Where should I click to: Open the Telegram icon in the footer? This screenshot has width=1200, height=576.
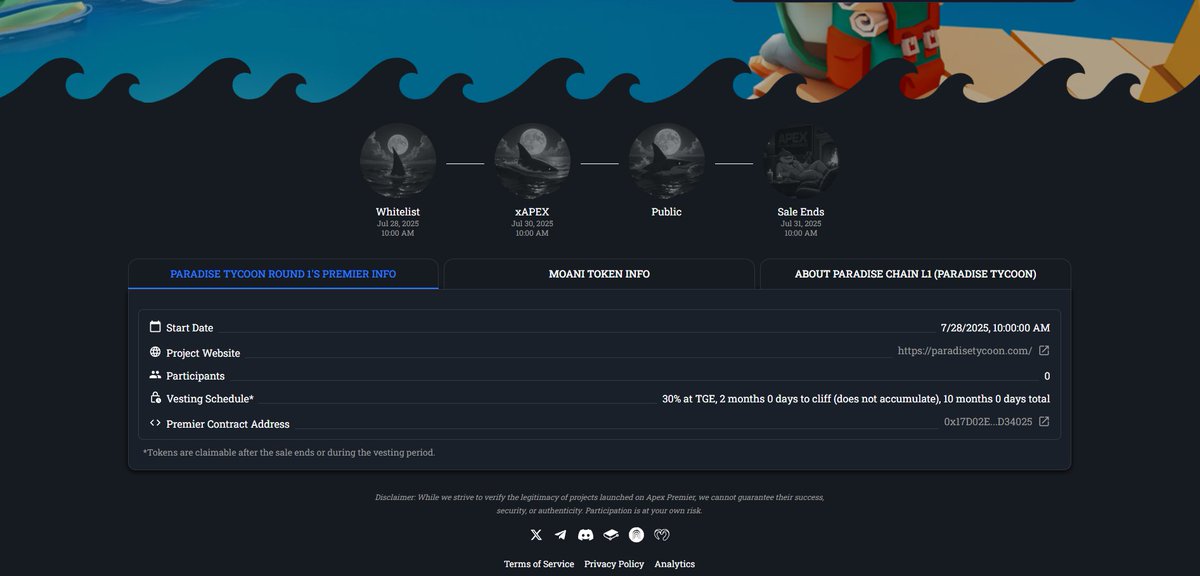pos(560,533)
